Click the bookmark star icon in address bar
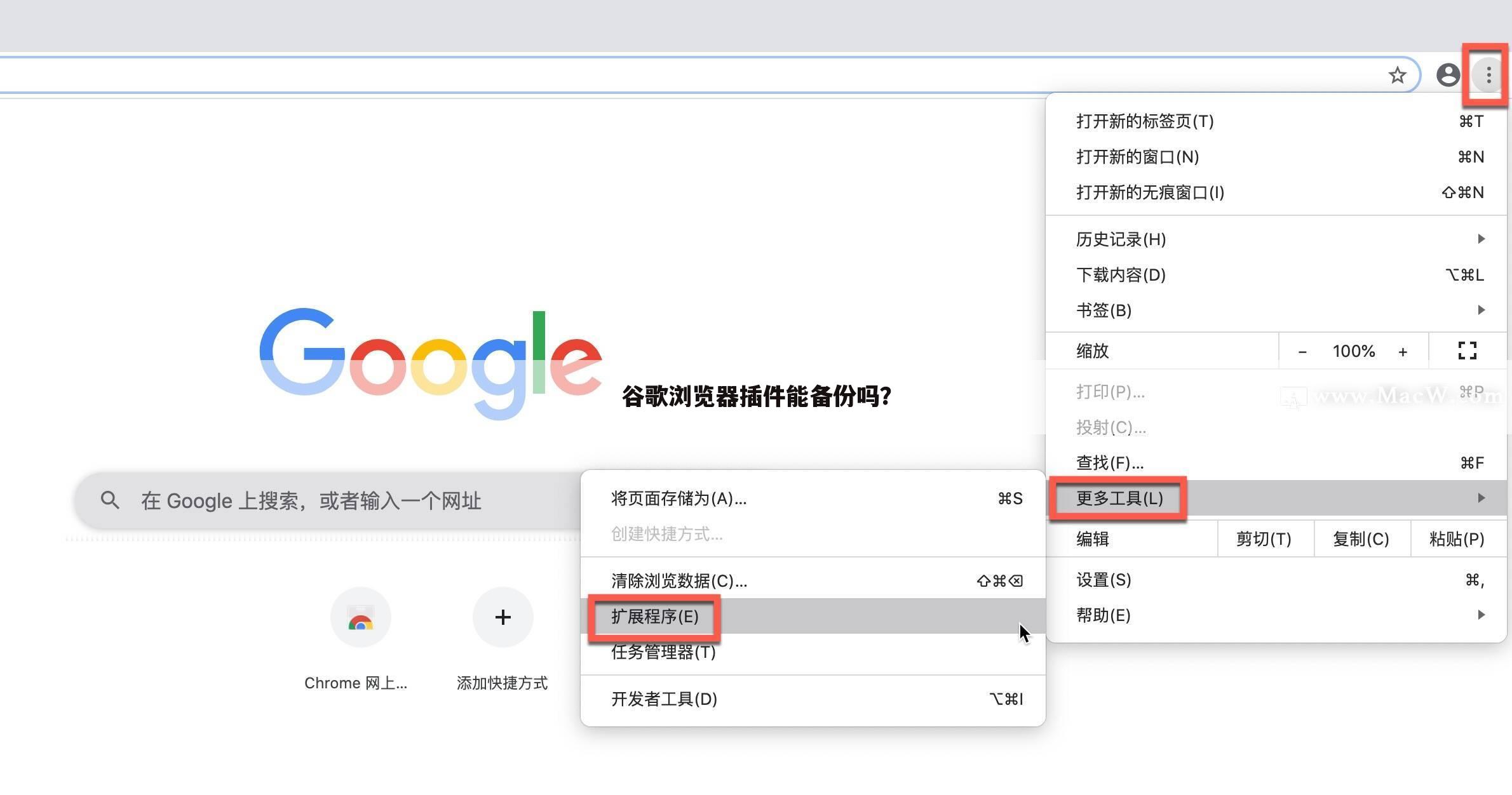The width and height of the screenshot is (1512, 795). click(1397, 75)
